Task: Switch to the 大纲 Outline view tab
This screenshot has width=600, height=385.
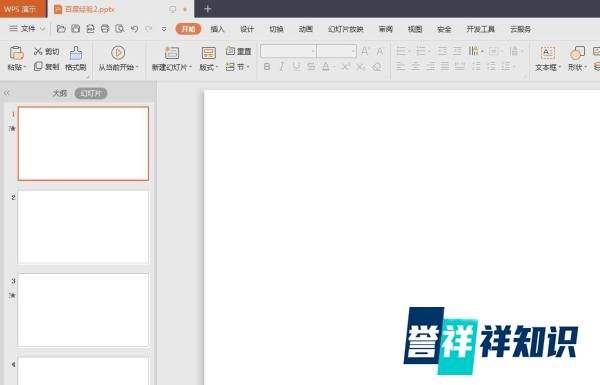Action: pos(59,93)
